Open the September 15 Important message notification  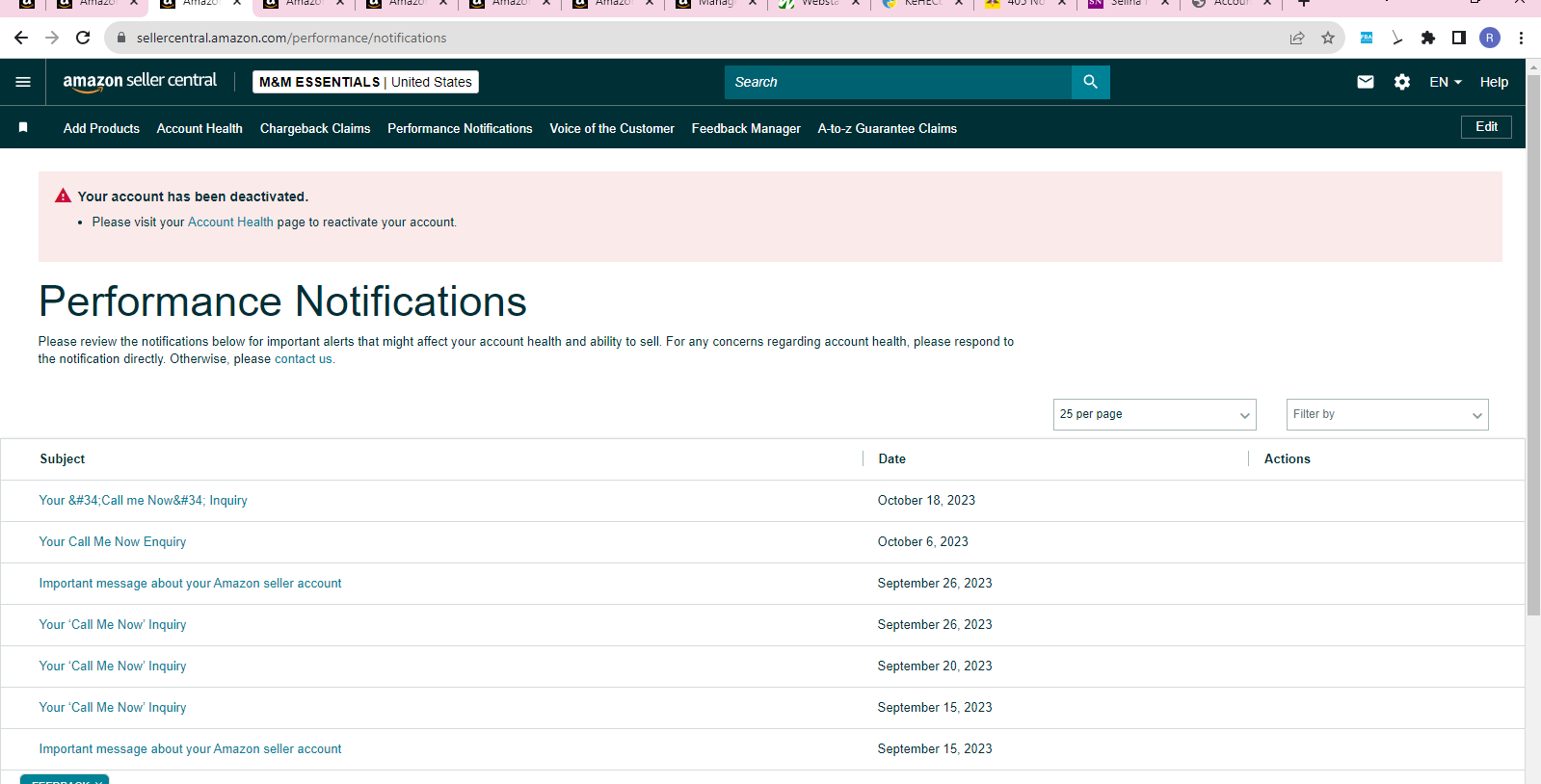pyautogui.click(x=190, y=749)
